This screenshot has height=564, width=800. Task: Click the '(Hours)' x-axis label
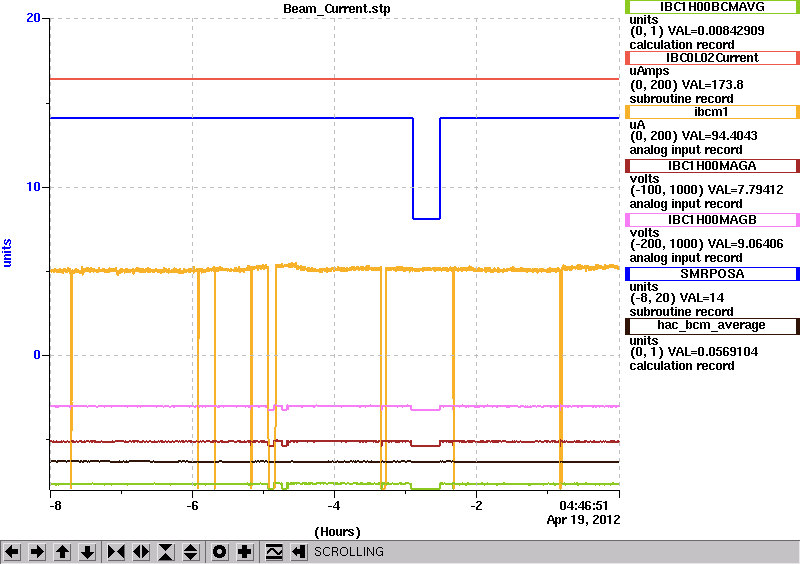coord(337,532)
